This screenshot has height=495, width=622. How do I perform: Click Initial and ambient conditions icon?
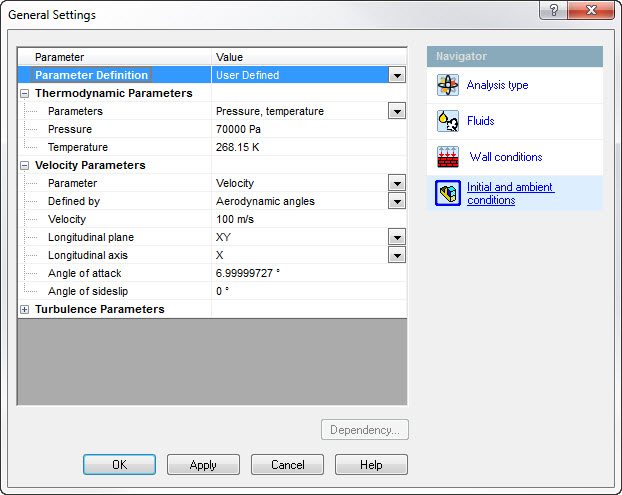click(x=448, y=193)
